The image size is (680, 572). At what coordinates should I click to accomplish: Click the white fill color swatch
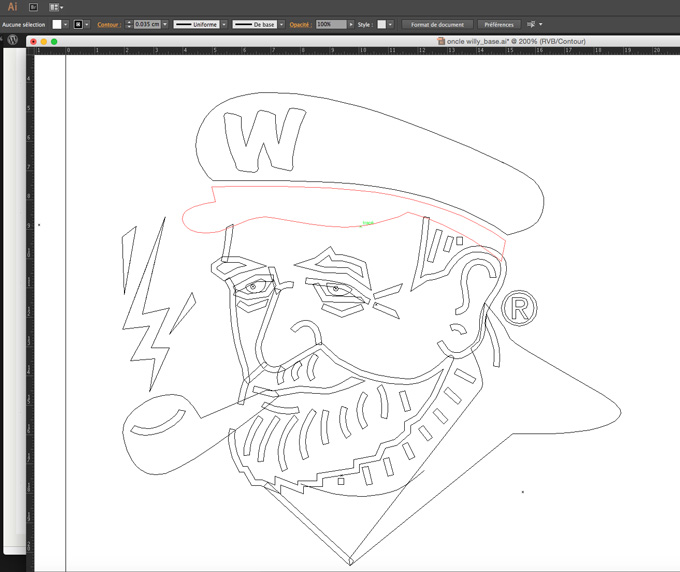coord(57,24)
